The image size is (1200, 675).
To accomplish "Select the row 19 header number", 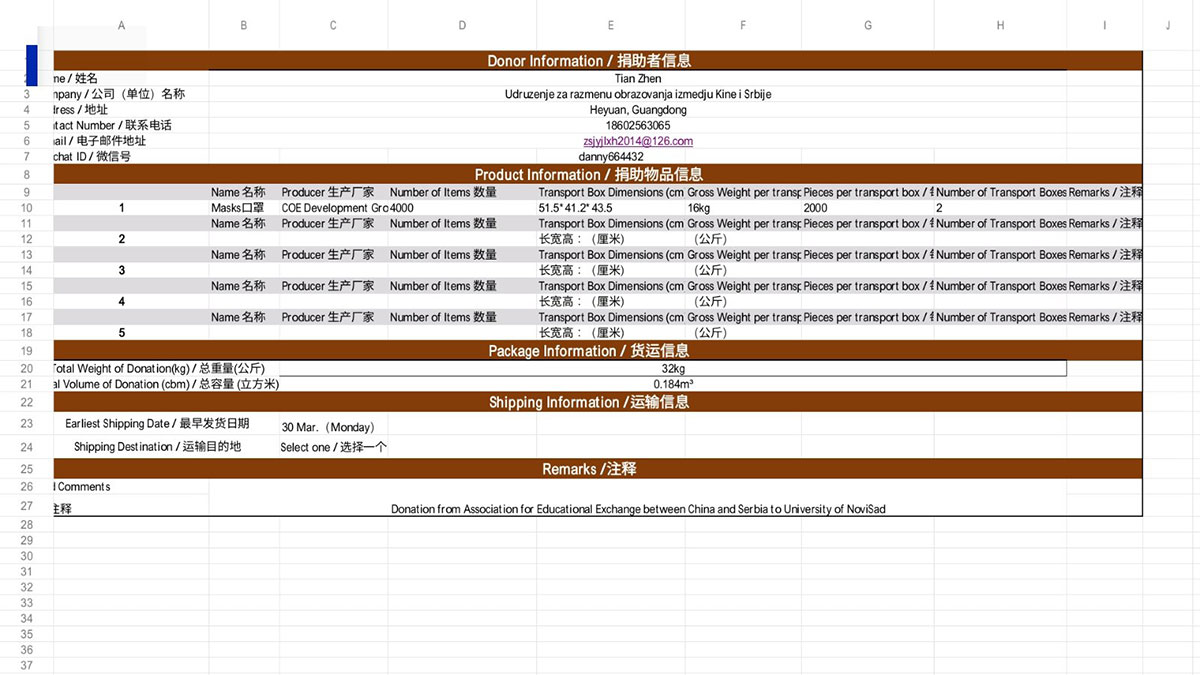I will pyautogui.click(x=27, y=351).
